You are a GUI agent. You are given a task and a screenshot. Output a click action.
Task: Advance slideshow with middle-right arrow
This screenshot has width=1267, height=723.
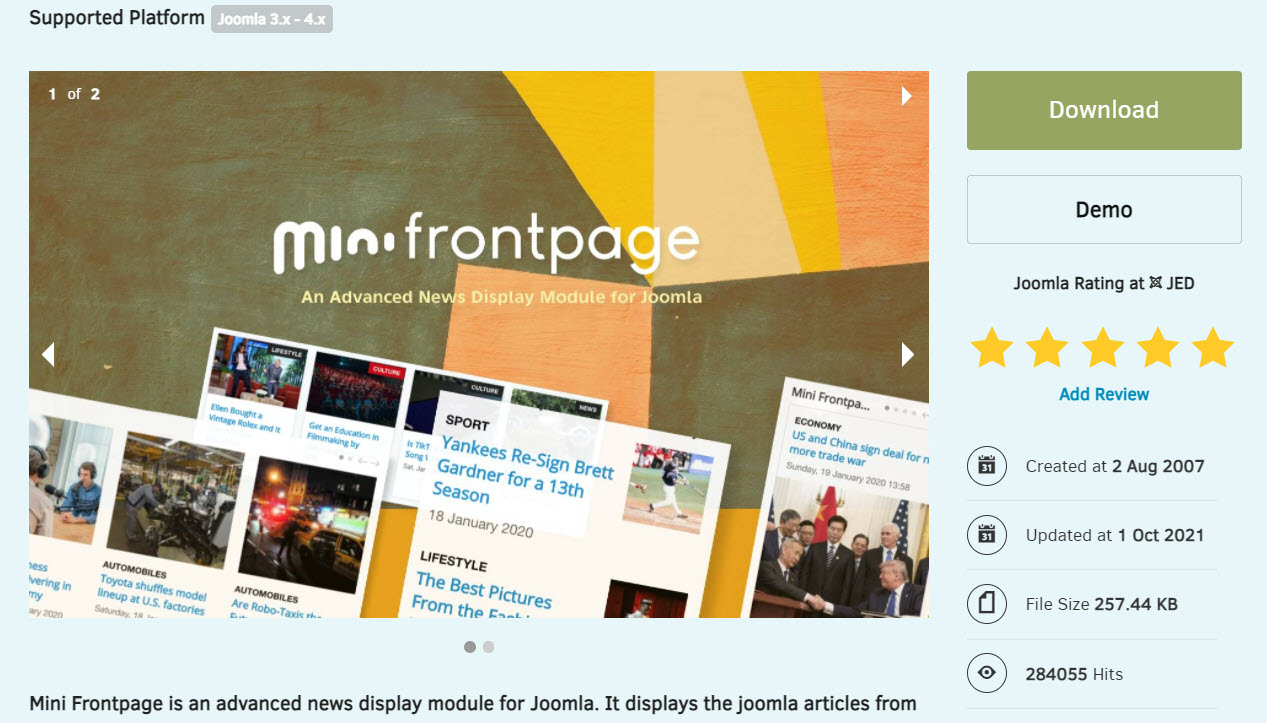(x=908, y=354)
